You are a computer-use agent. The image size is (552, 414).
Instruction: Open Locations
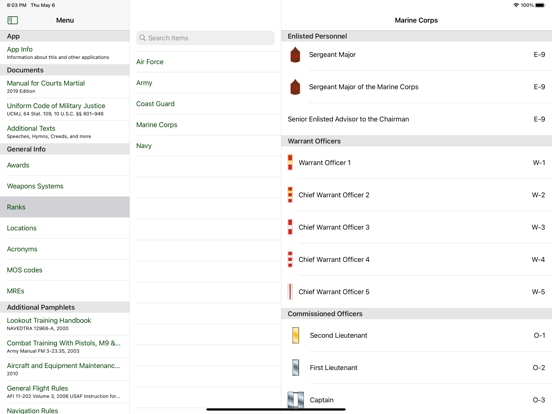[65, 228]
